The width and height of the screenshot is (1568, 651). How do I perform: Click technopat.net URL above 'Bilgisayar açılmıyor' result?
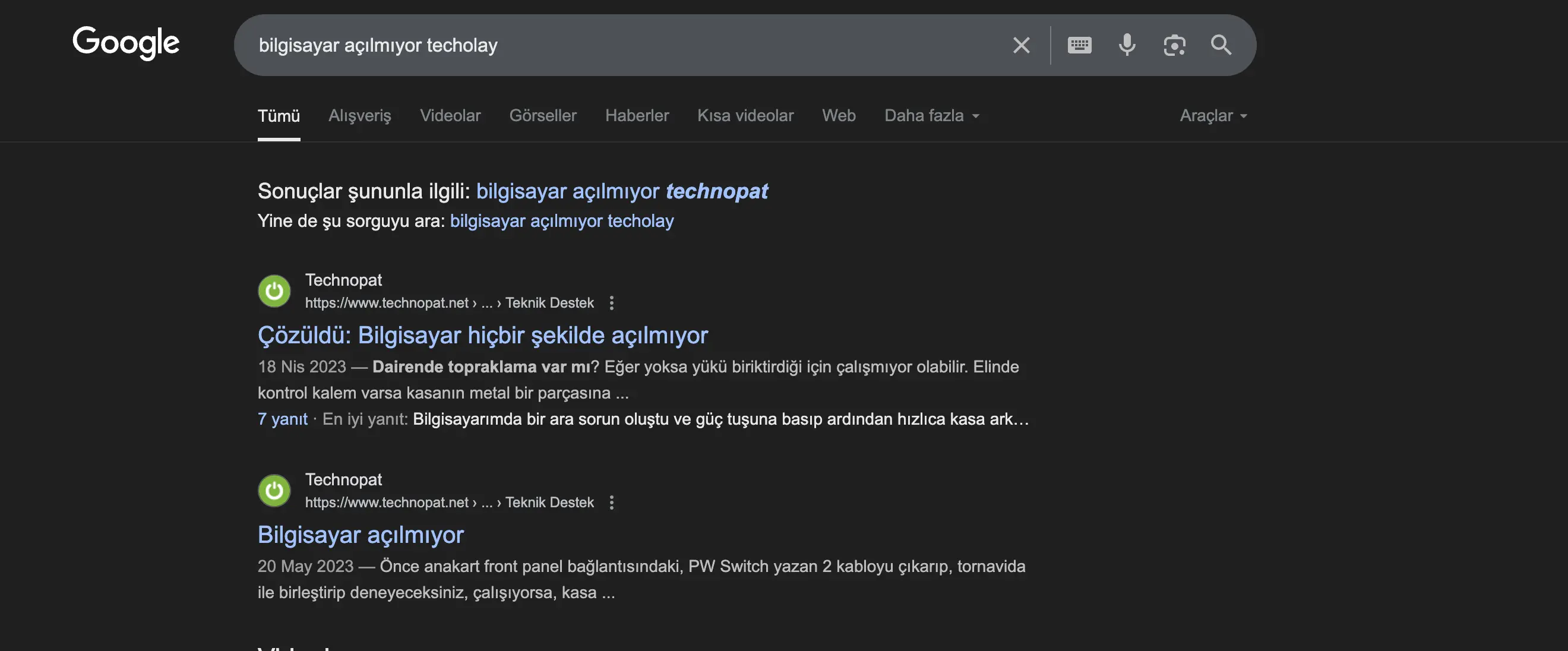coord(449,503)
